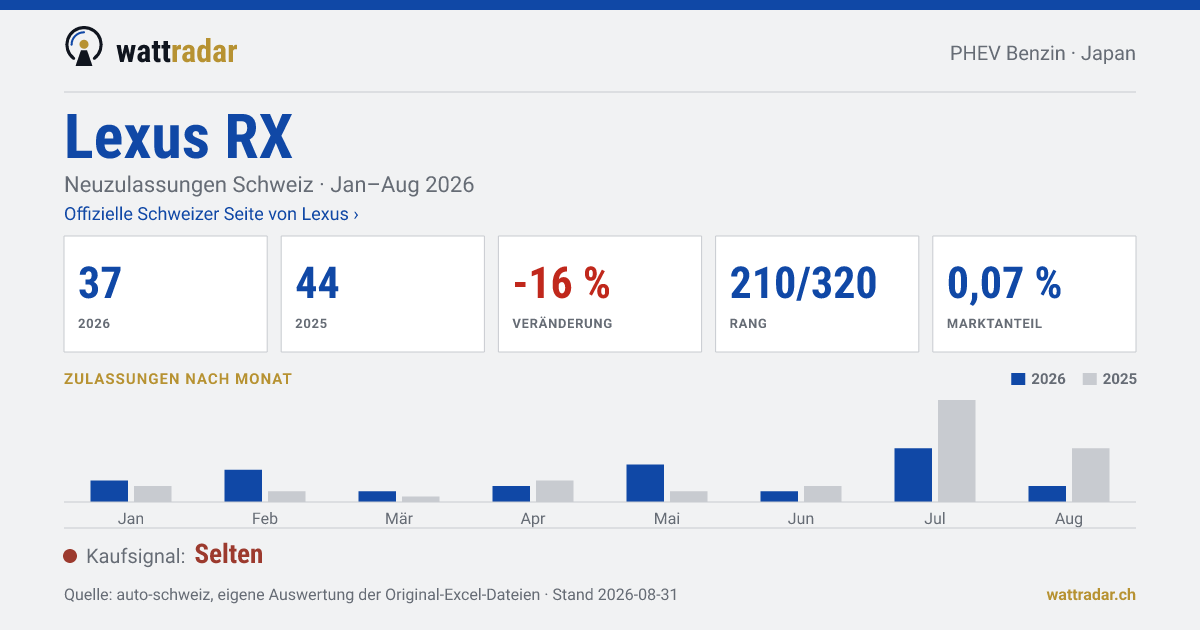Click the Selten buy signal value
The height and width of the screenshot is (630, 1200).
[229, 555]
